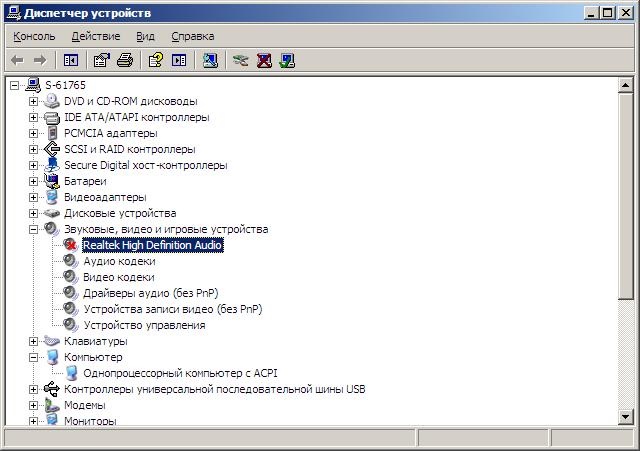The image size is (640, 451).
Task: Click the Uninstall device red X icon
Action: coord(264,61)
